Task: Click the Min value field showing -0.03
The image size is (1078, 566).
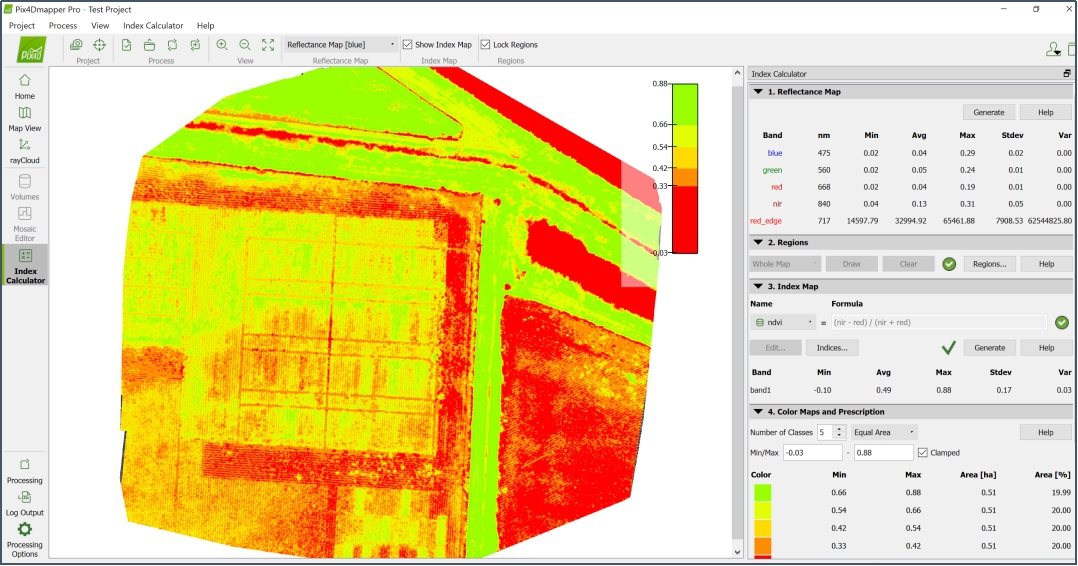Action: pyautogui.click(x=814, y=453)
